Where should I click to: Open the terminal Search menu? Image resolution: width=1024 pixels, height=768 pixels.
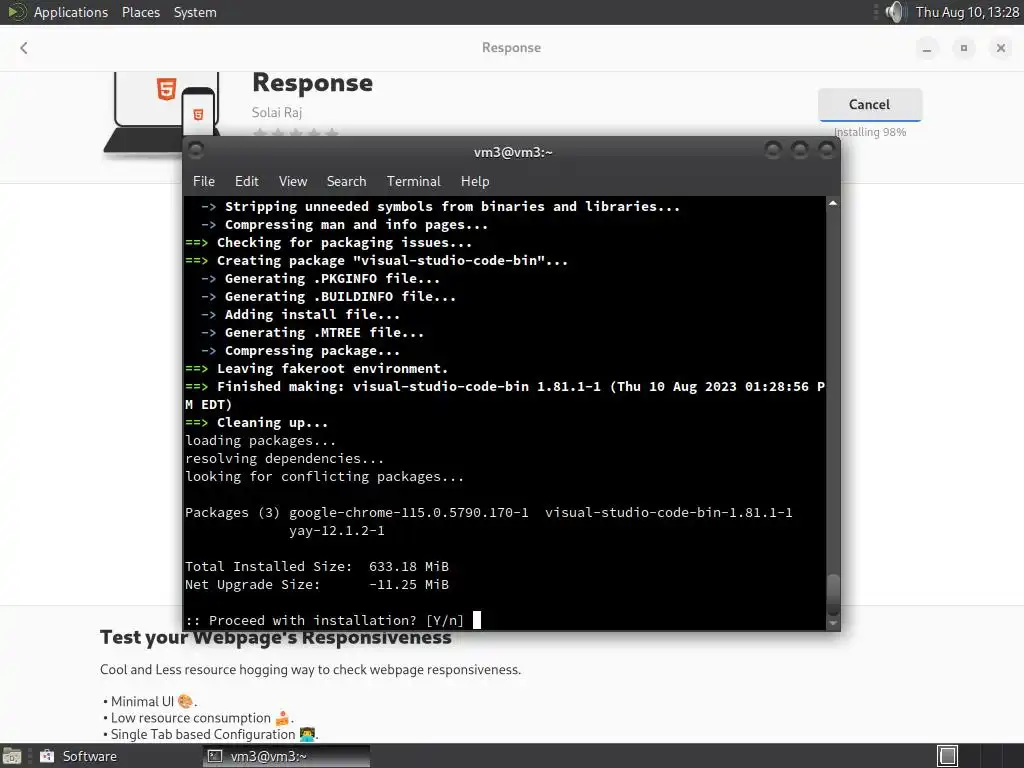[346, 182]
